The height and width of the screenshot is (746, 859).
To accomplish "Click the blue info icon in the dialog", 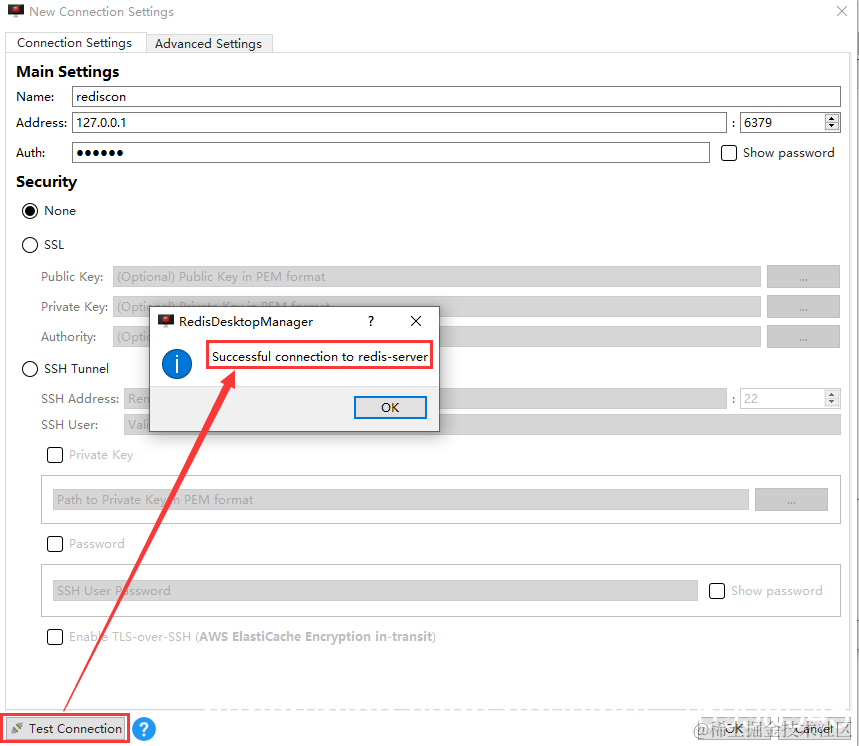I will [x=177, y=364].
